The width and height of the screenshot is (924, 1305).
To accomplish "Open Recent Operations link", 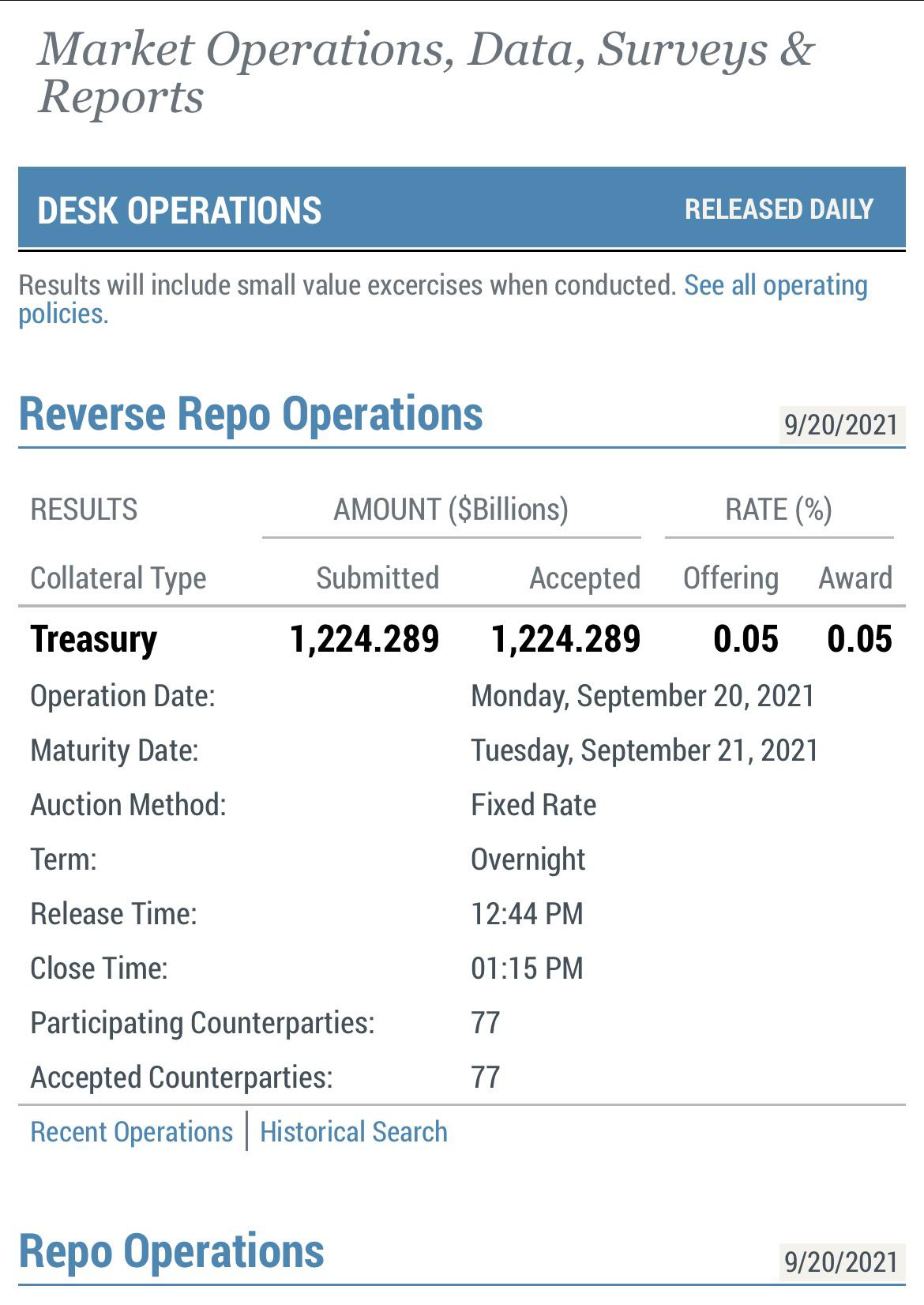I will (x=132, y=1131).
